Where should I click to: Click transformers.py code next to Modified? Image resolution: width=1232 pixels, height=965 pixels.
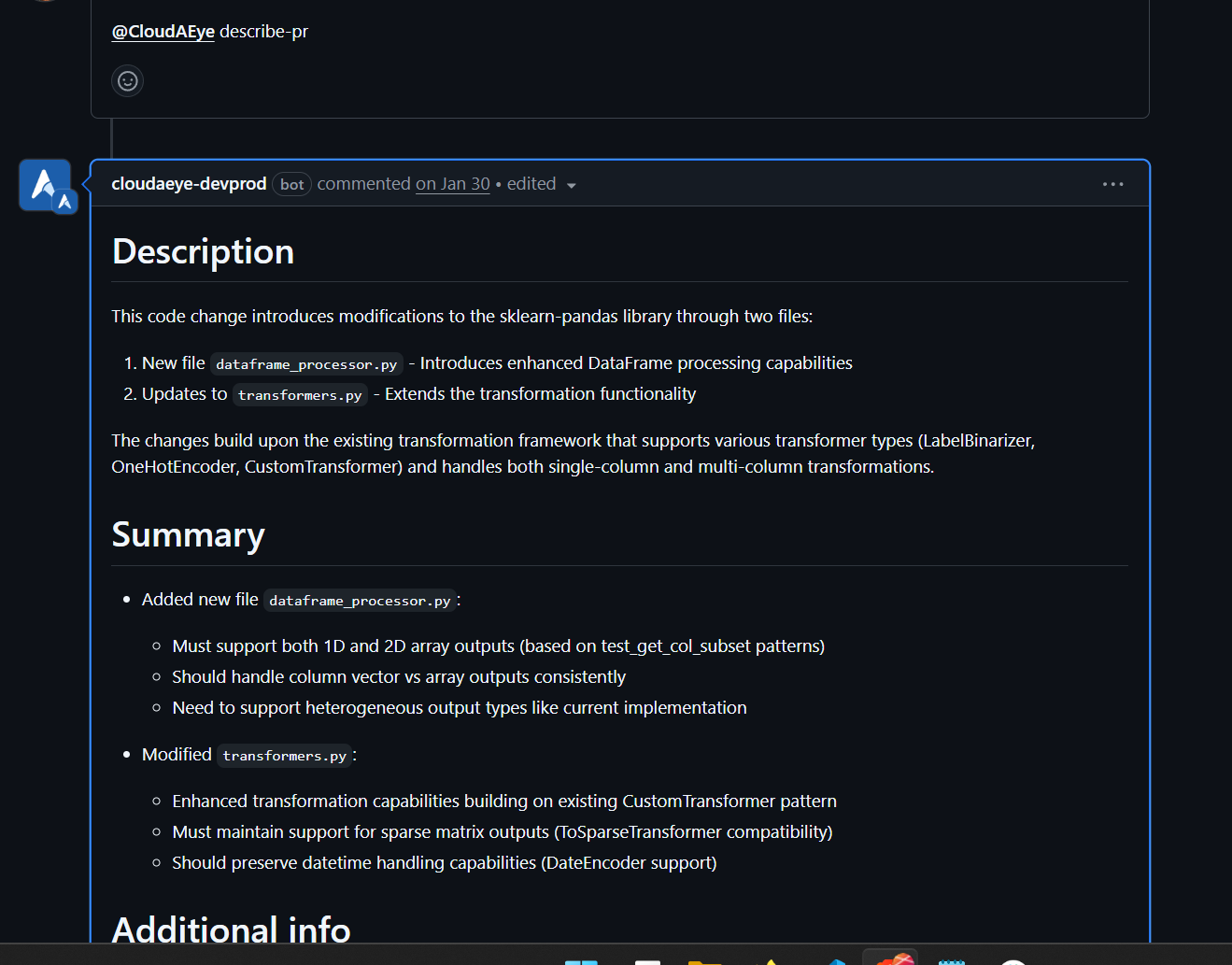point(284,756)
